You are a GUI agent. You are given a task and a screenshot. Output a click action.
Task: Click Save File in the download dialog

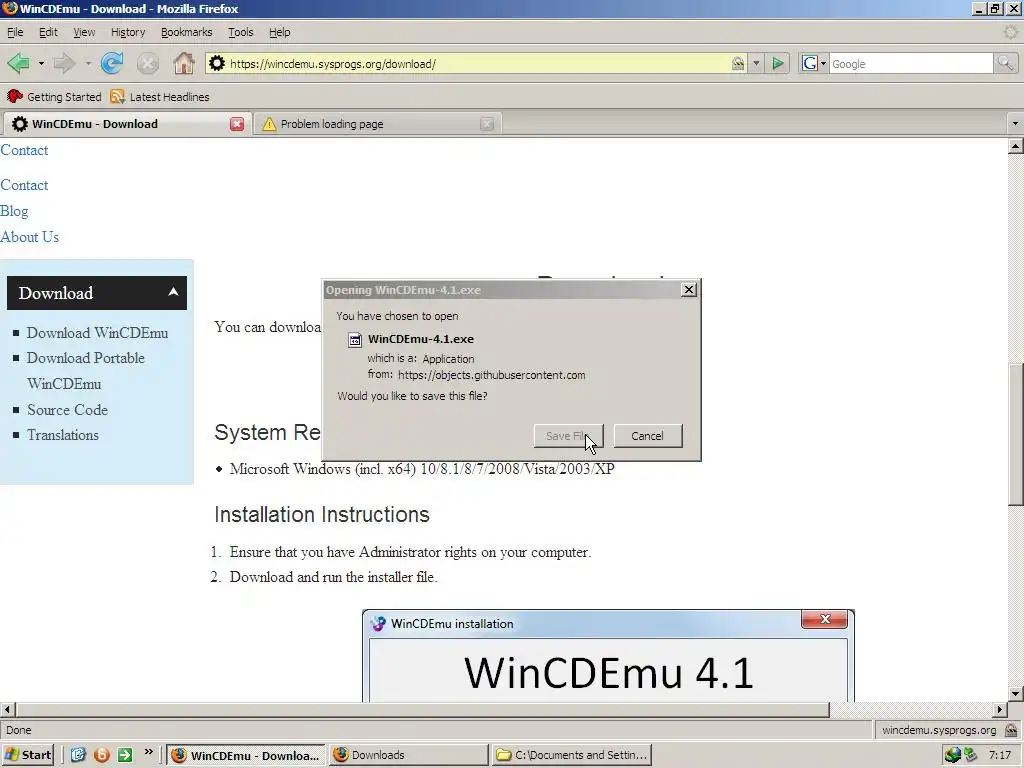(x=568, y=436)
